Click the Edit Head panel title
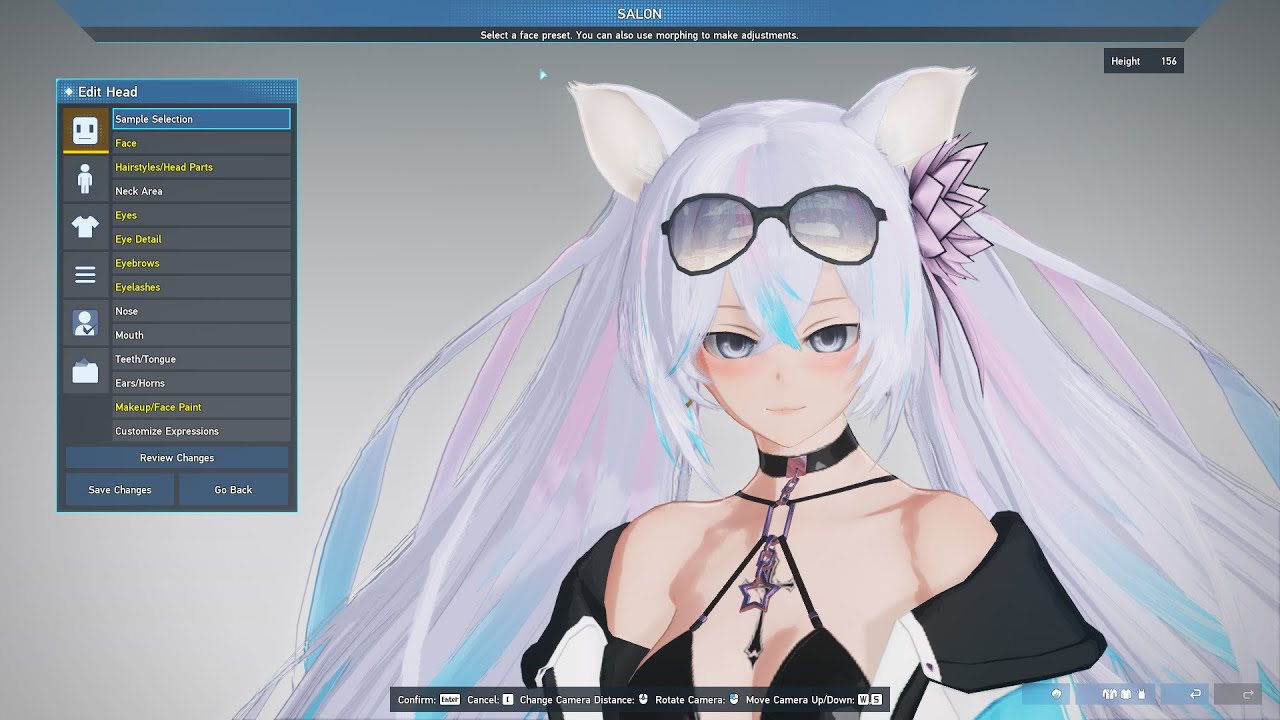 (108, 92)
